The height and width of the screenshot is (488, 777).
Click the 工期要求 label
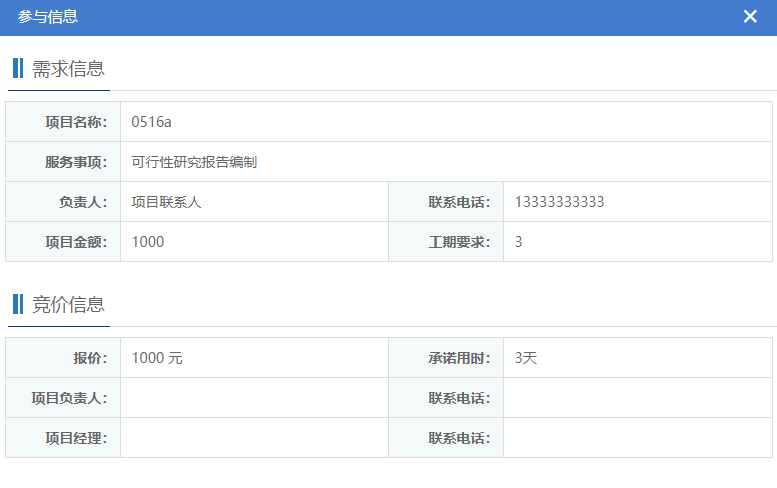pos(459,242)
